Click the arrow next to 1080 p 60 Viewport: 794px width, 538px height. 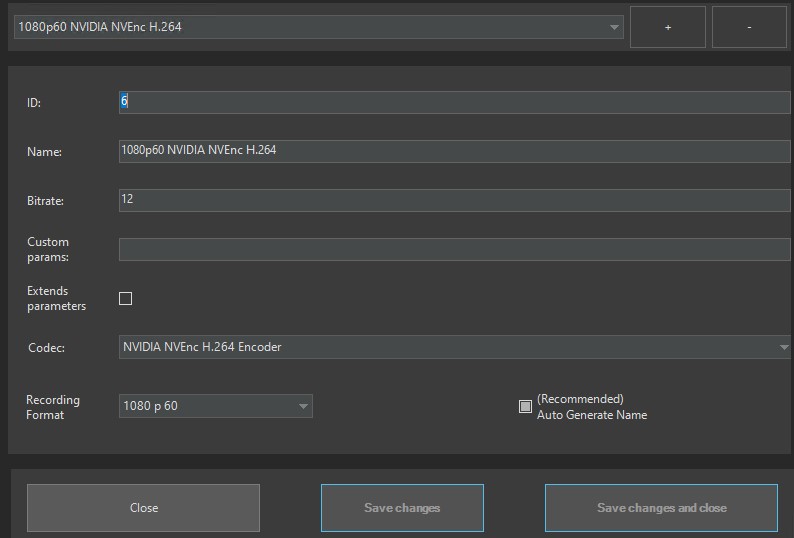pyautogui.click(x=303, y=407)
